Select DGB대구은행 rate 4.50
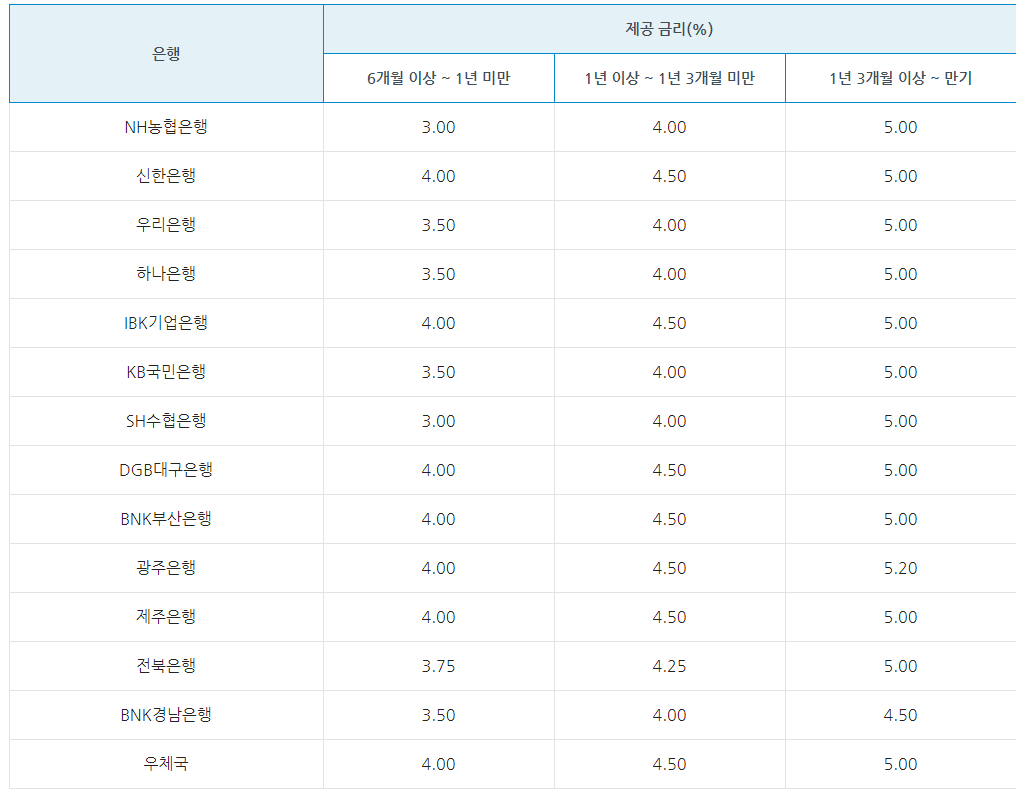1016x808 pixels. click(669, 470)
